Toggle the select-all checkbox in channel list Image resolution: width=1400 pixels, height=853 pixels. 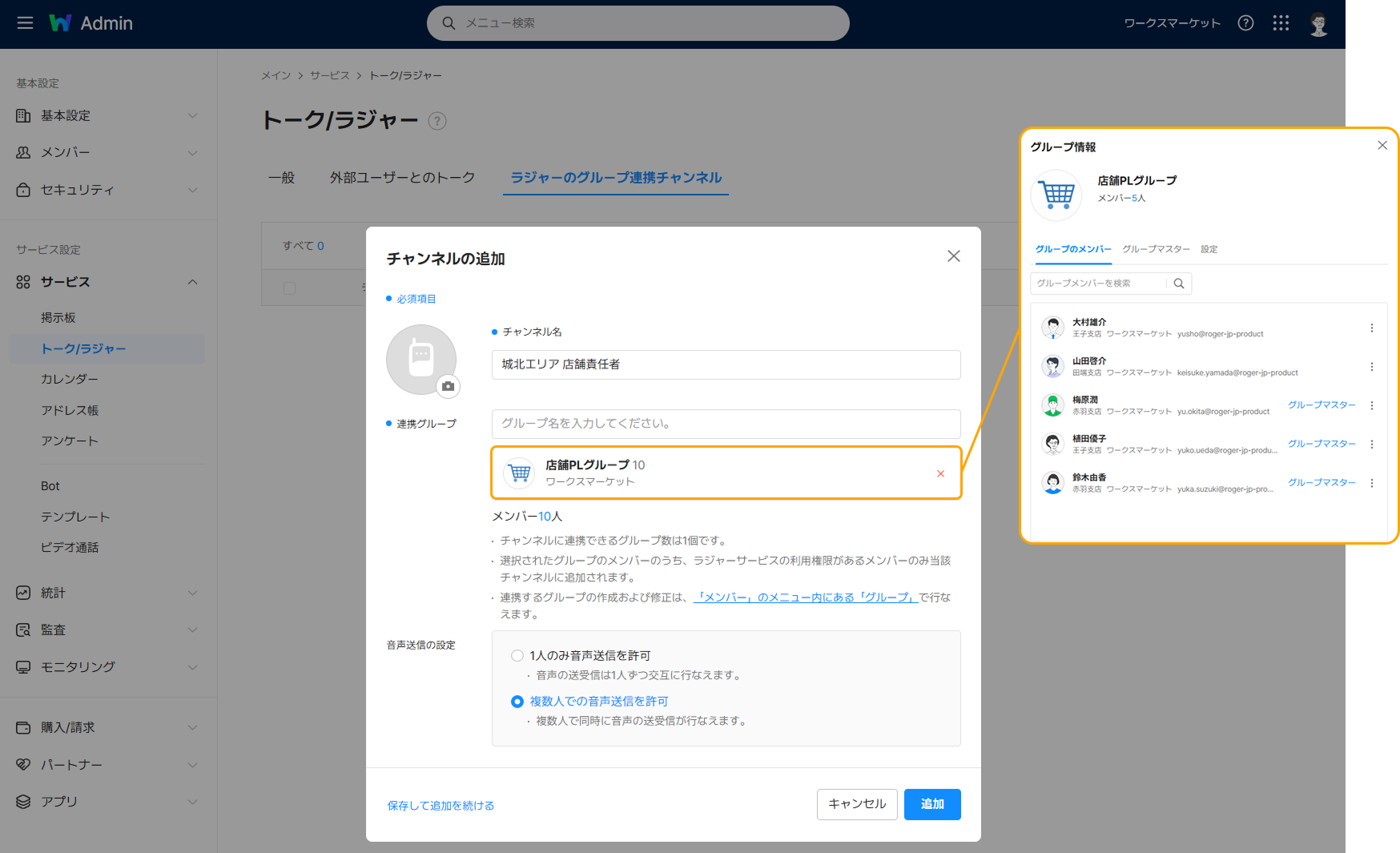[x=290, y=288]
